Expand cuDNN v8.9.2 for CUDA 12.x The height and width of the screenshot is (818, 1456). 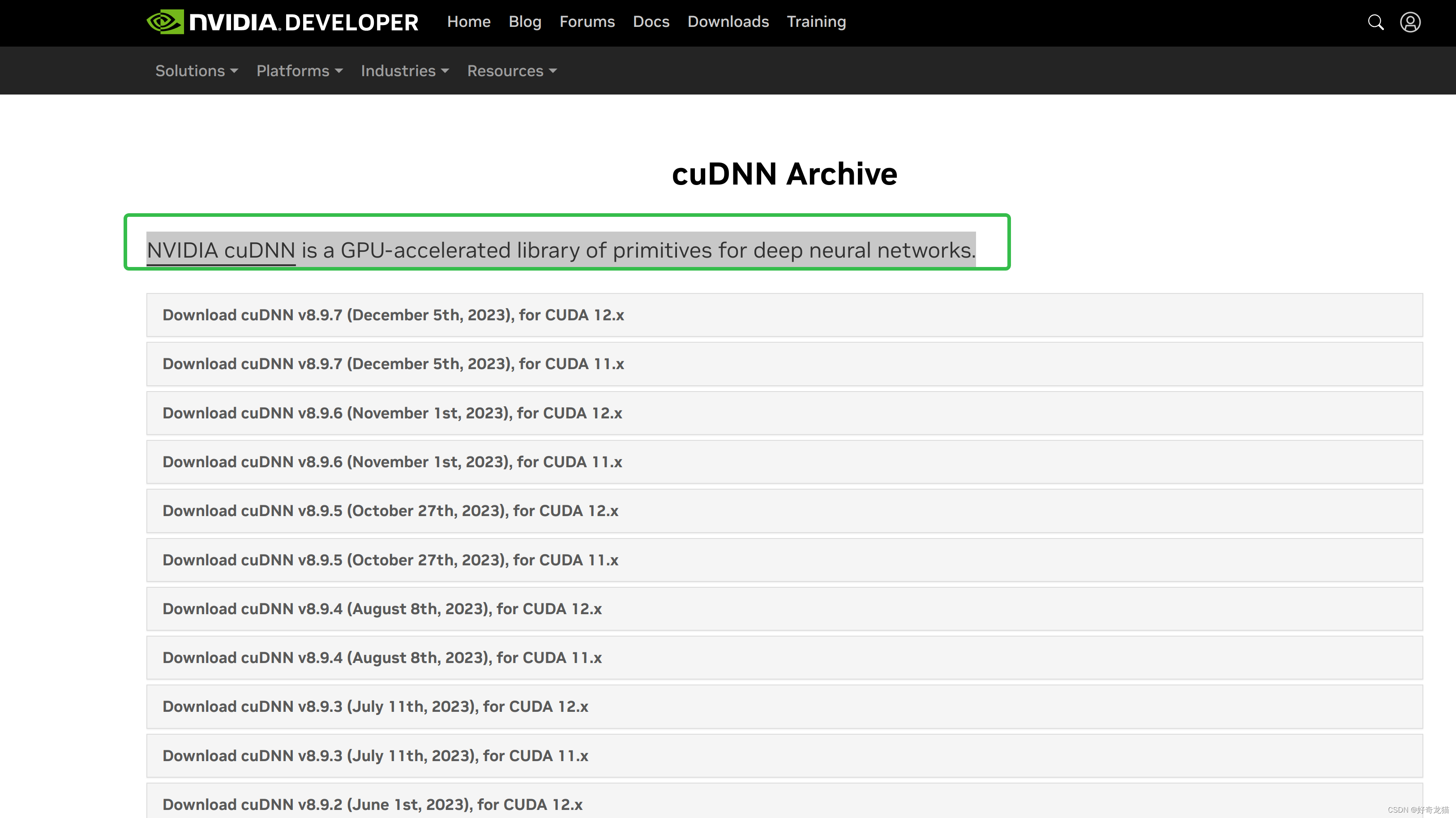click(784, 801)
